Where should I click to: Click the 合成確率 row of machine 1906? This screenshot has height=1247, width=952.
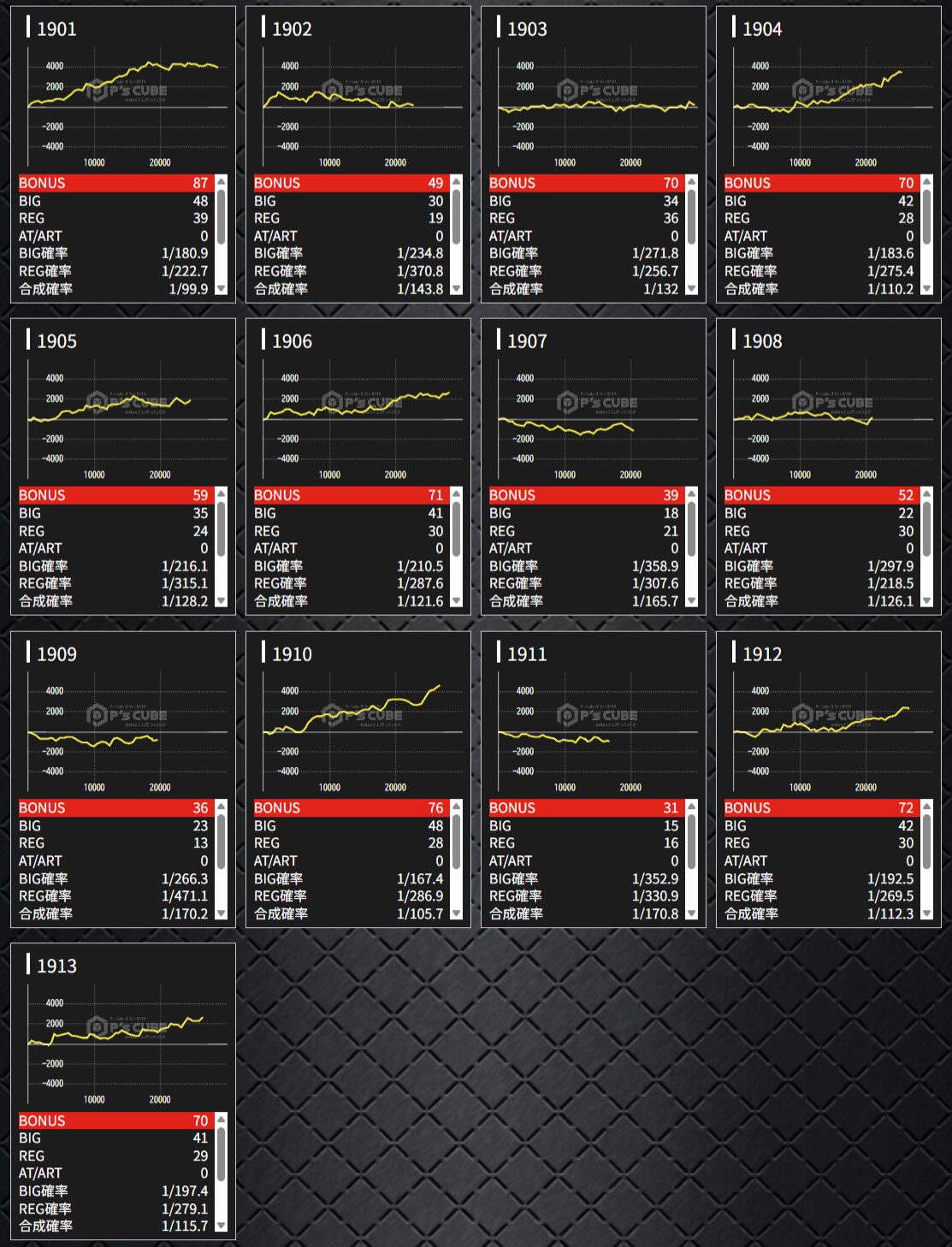(x=349, y=601)
